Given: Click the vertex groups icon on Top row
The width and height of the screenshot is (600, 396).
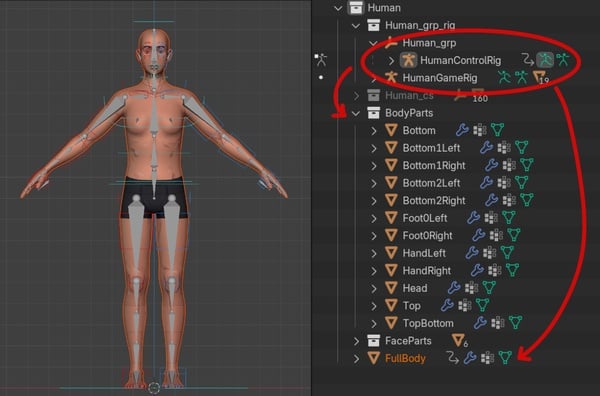Looking at the screenshot, I should coord(465,305).
